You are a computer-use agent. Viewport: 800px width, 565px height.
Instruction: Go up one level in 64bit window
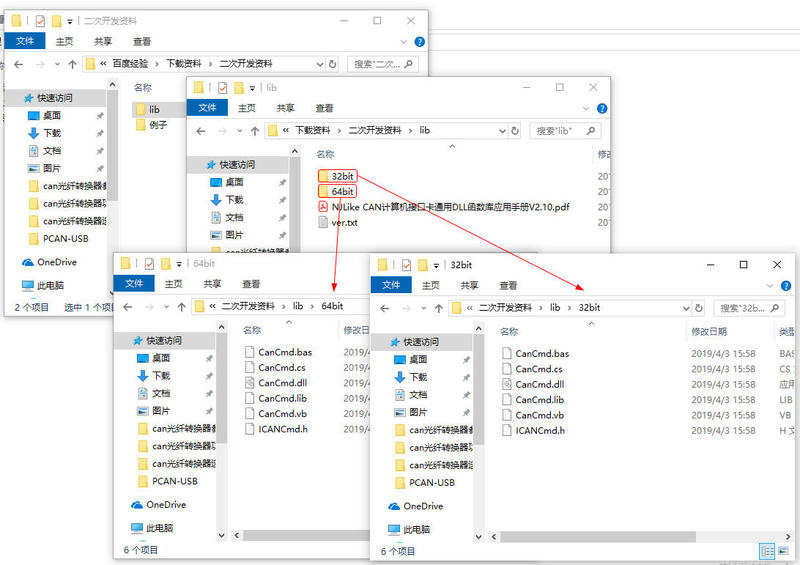tap(181, 307)
